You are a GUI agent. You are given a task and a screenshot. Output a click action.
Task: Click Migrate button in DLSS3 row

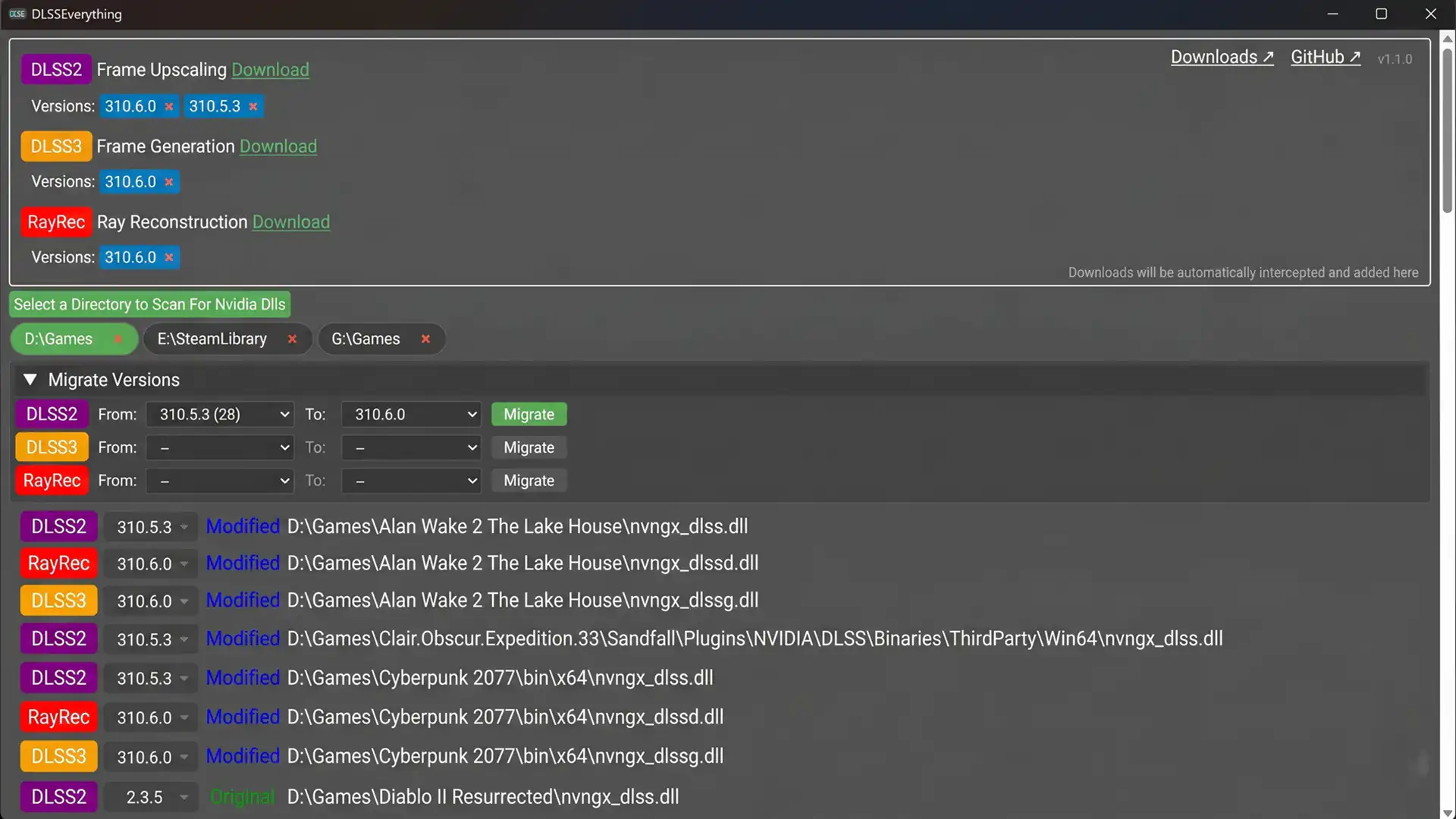(529, 448)
